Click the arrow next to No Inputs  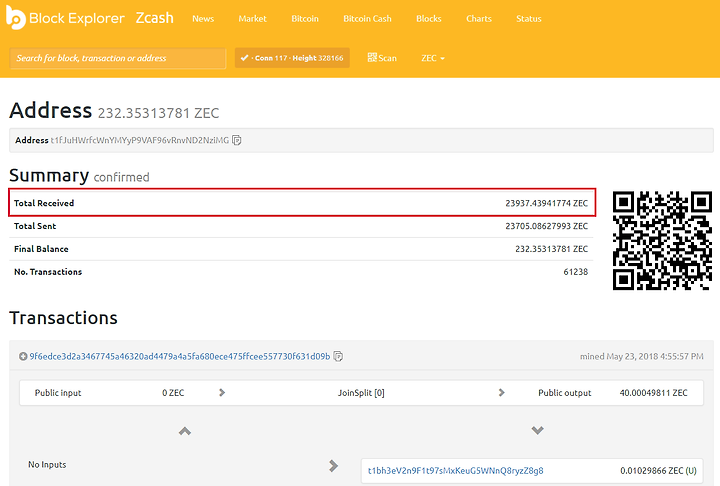tap(334, 466)
